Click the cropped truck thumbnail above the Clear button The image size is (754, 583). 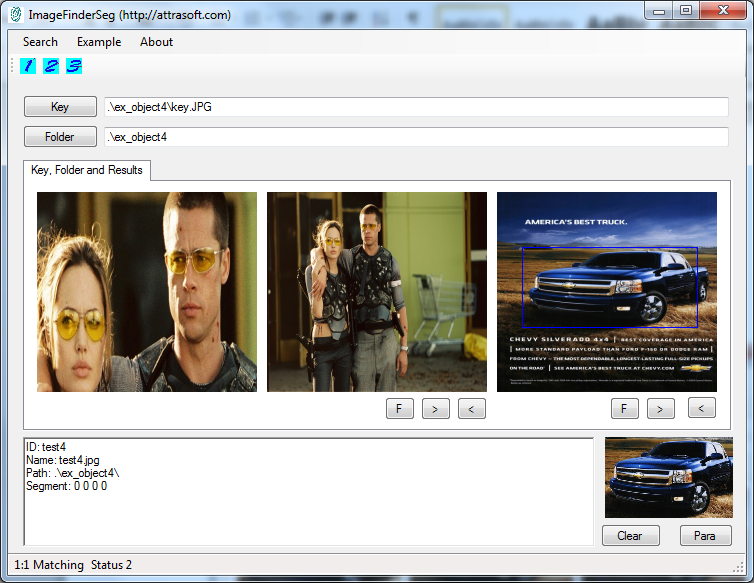(668, 477)
